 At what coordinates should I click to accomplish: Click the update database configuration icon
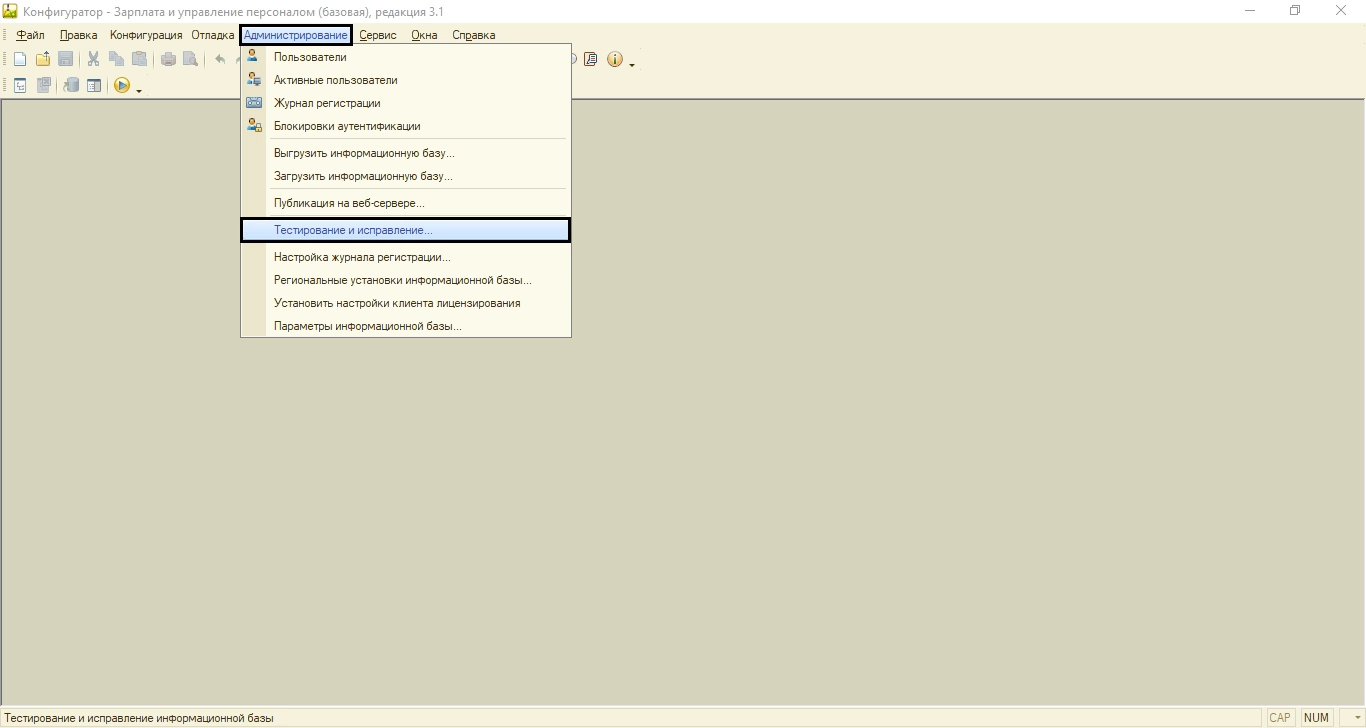[x=71, y=86]
